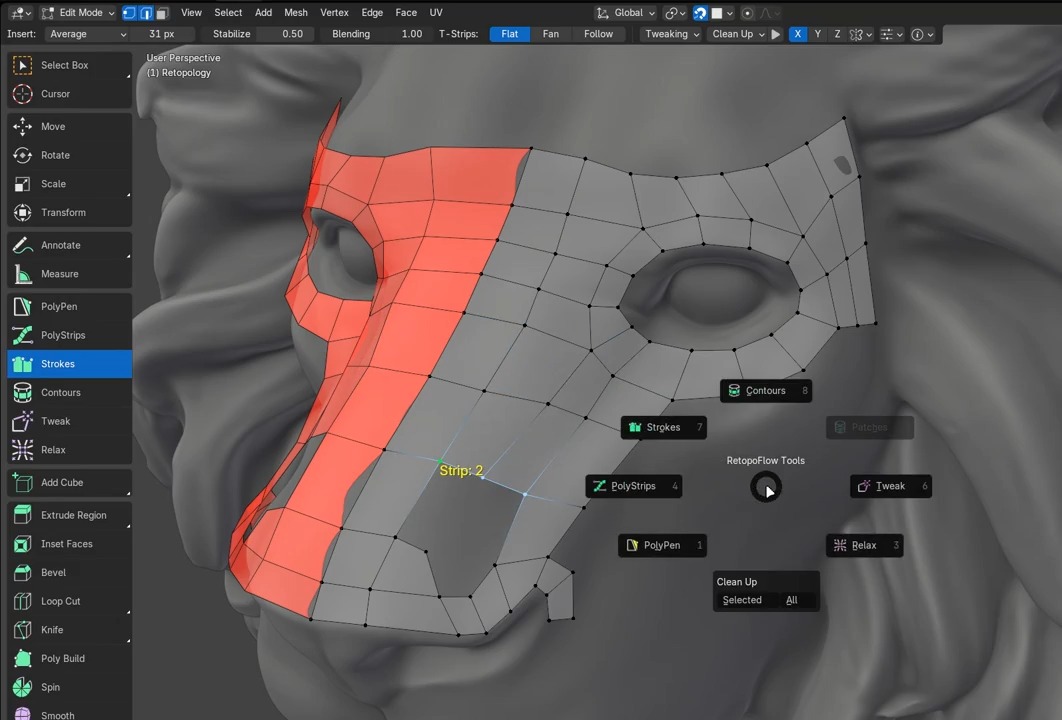This screenshot has width=1062, height=720.
Task: Choose the Spin tool
Action: click(70, 687)
